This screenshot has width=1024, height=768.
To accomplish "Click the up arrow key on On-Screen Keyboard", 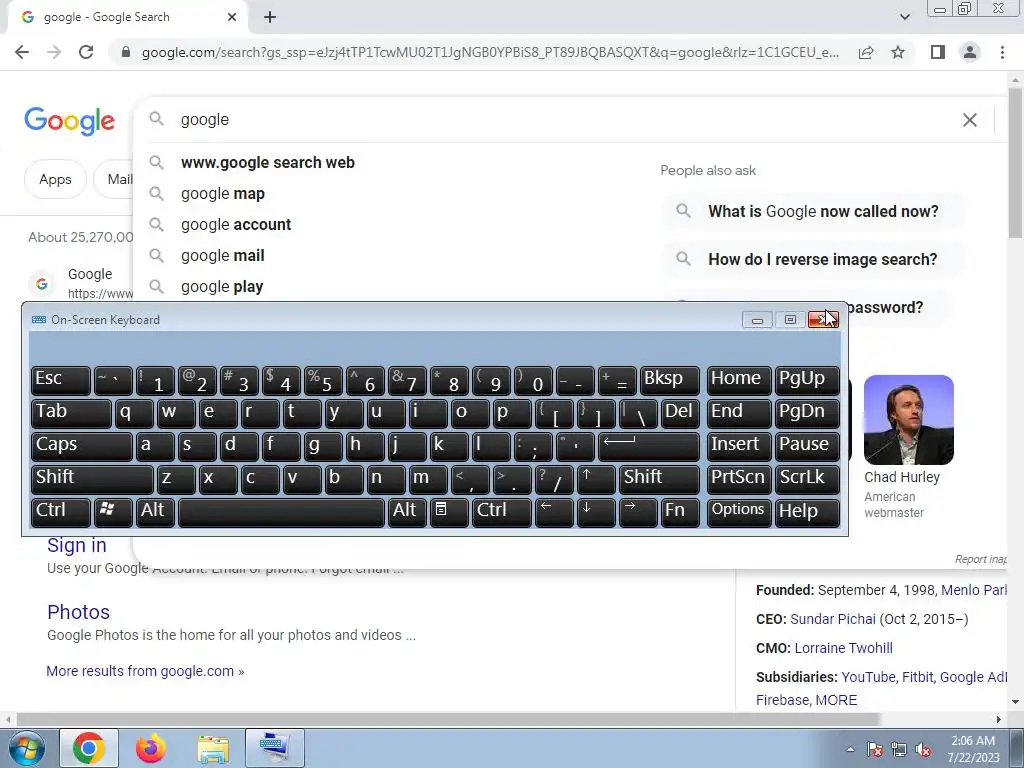I will click(595, 479).
